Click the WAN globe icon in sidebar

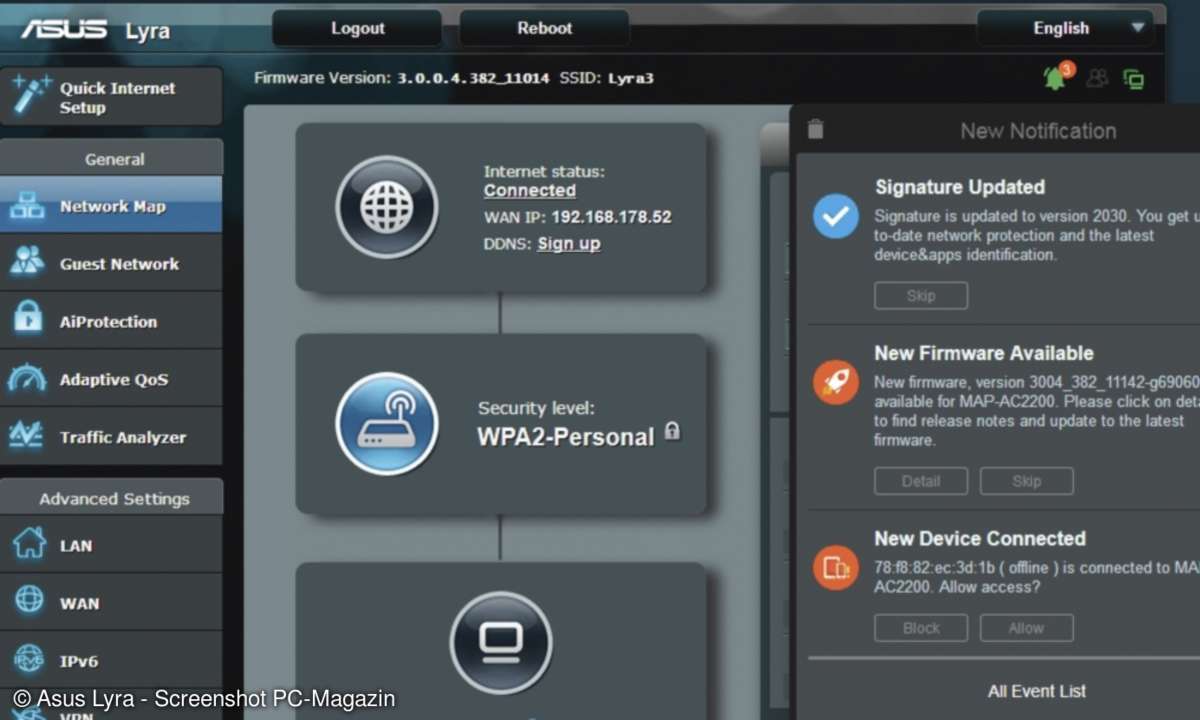[x=29, y=601]
